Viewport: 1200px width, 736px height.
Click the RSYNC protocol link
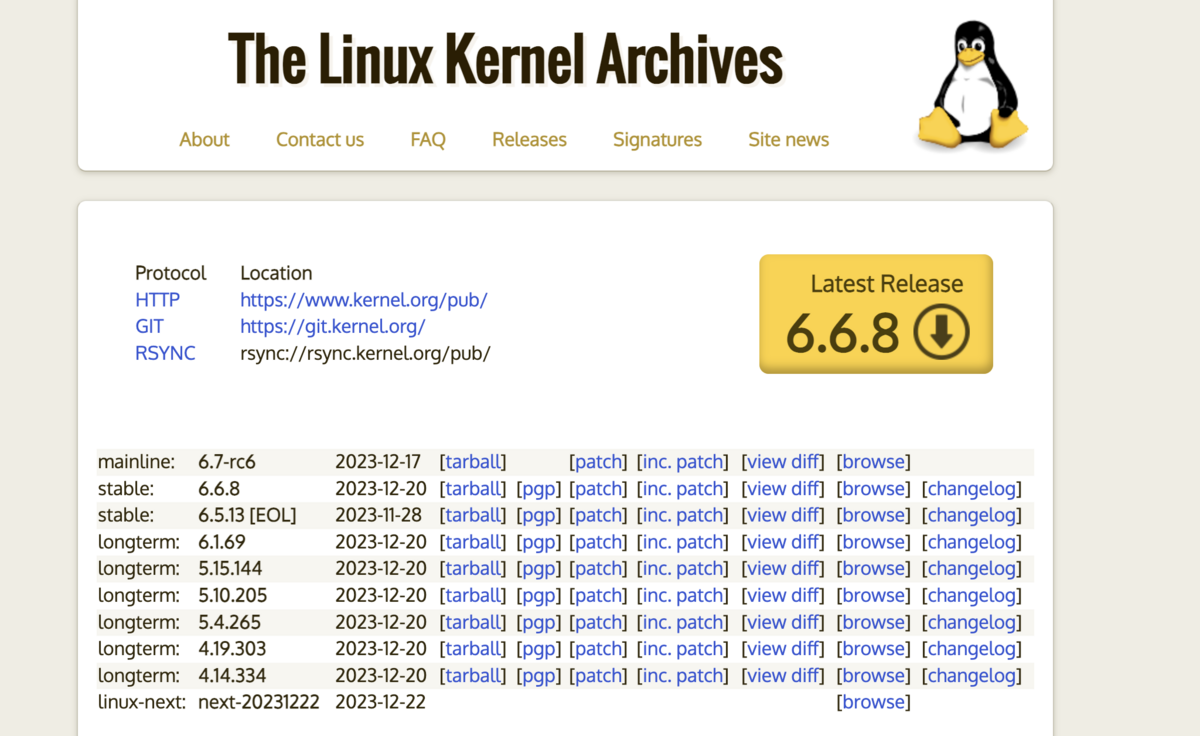coord(165,353)
